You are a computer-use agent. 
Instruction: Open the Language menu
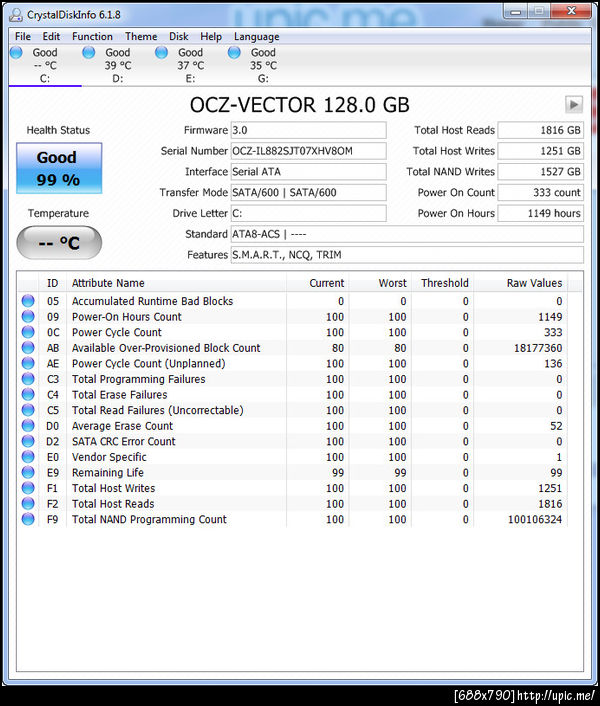[x=257, y=36]
